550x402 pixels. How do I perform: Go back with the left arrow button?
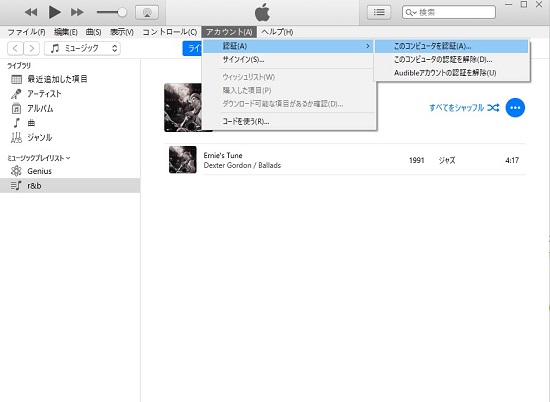pos(15,48)
